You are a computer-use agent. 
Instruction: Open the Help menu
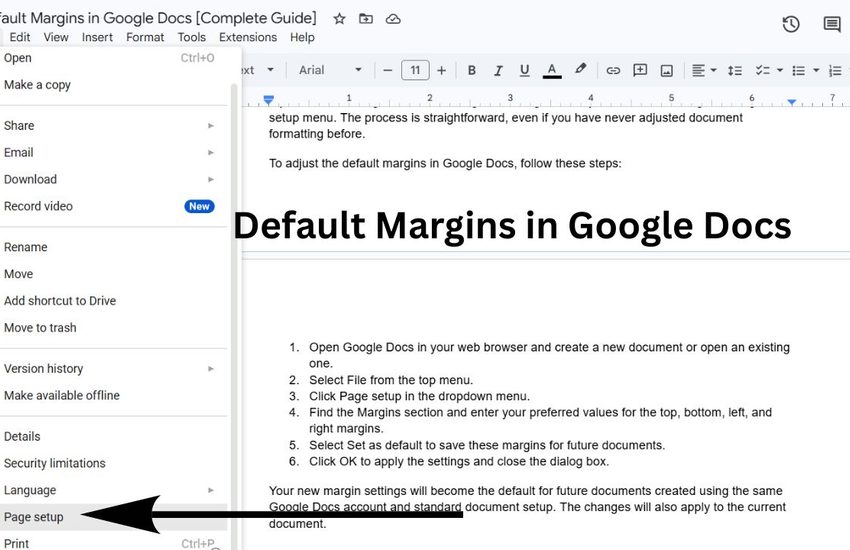(x=302, y=37)
